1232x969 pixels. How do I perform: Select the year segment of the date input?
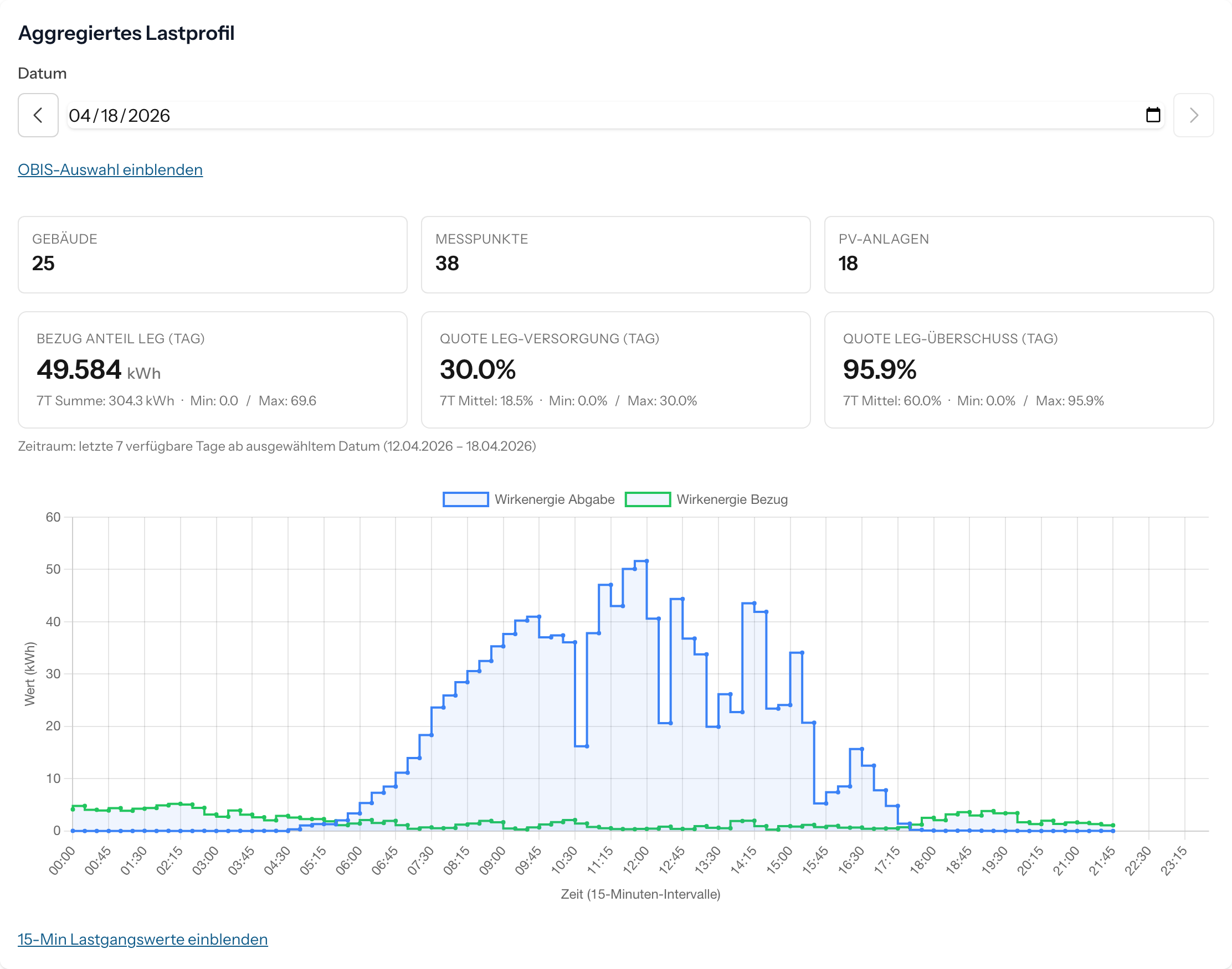coord(149,115)
